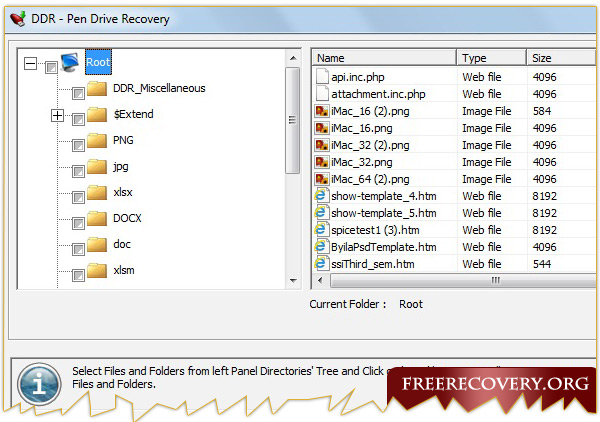Click the show-template_5.htm browser icon
Screen dimensions: 600x422
[321, 213]
